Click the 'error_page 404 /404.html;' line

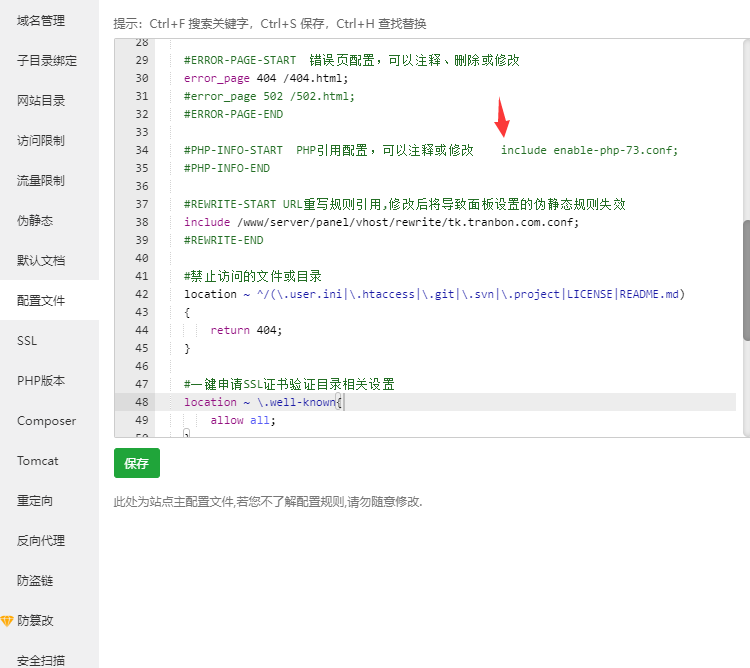[x=266, y=78]
